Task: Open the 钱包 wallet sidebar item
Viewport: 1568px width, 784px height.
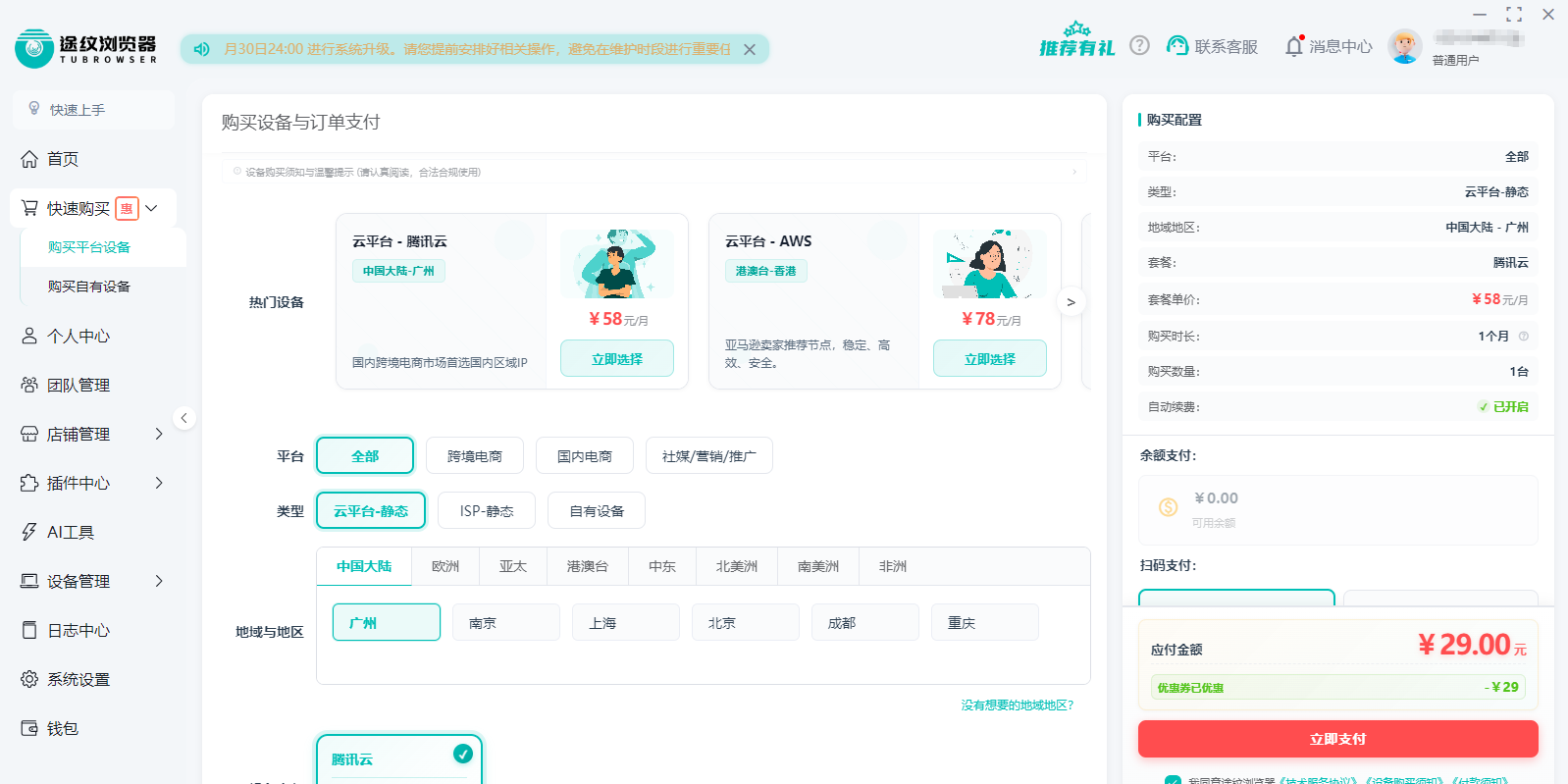Action: (63, 728)
